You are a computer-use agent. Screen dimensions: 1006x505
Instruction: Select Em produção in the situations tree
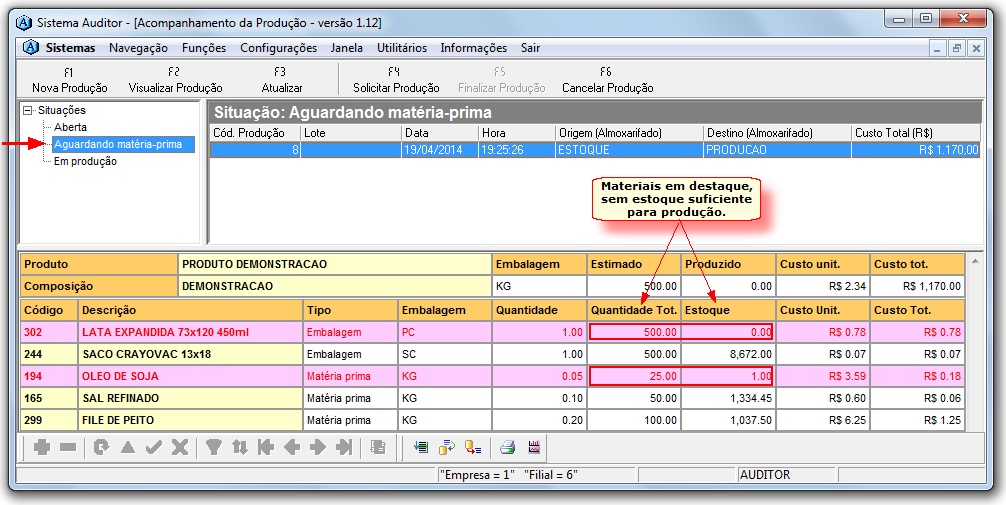(x=85, y=162)
